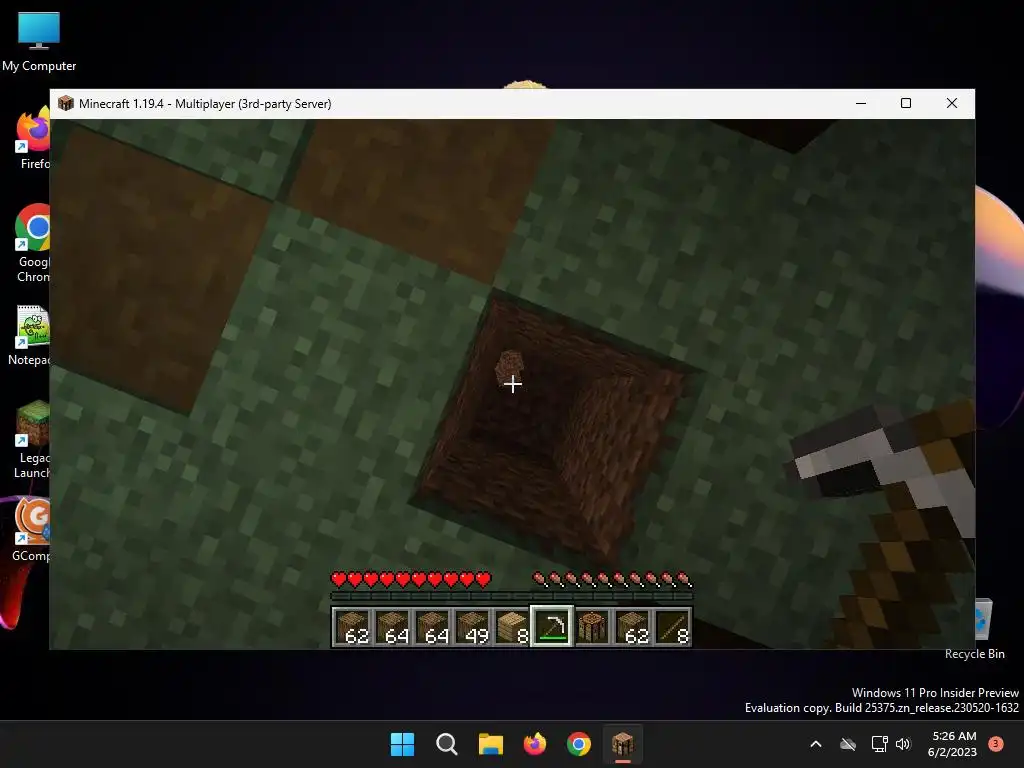Image resolution: width=1024 pixels, height=768 pixels.
Task: Open the notification badge showing 3
Action: pos(996,743)
